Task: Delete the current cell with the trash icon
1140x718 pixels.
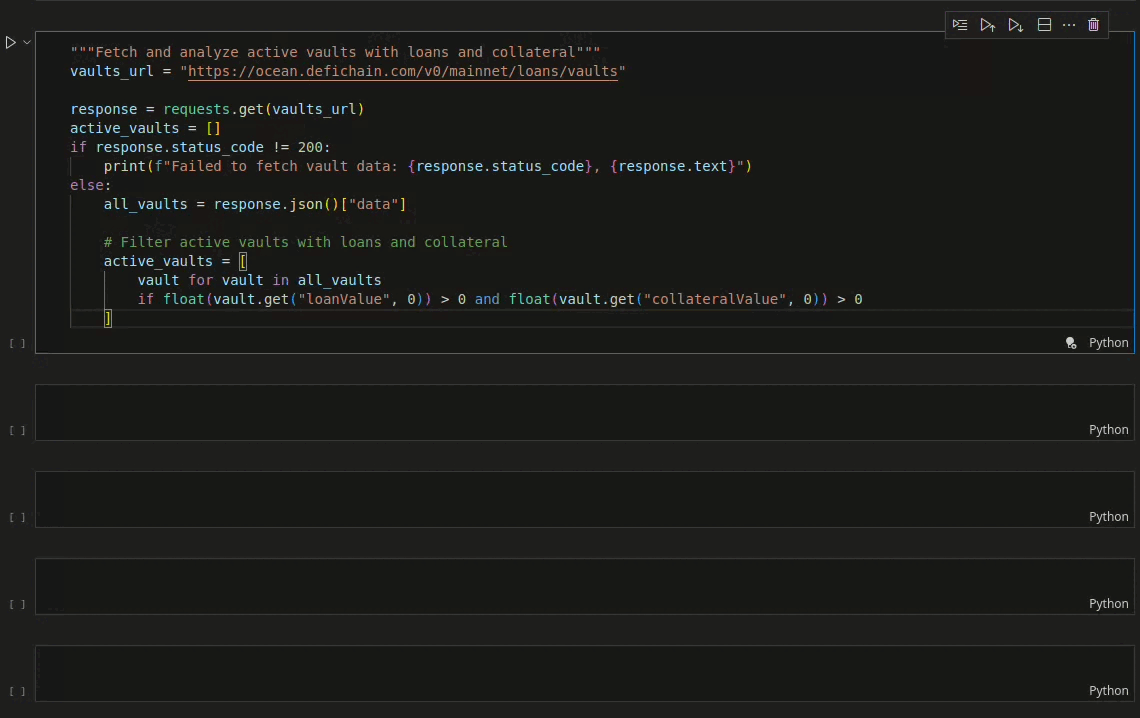Action: pyautogui.click(x=1094, y=25)
